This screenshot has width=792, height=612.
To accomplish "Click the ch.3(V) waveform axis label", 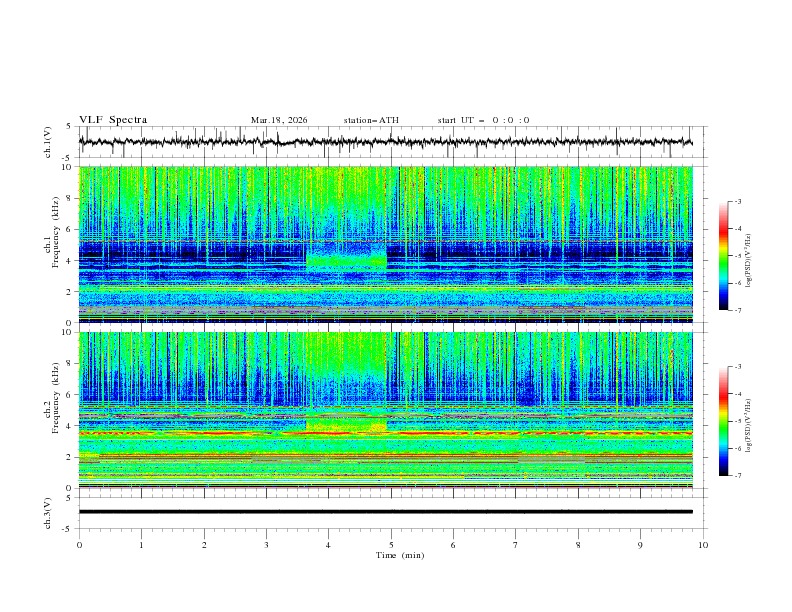I will 48,513.
